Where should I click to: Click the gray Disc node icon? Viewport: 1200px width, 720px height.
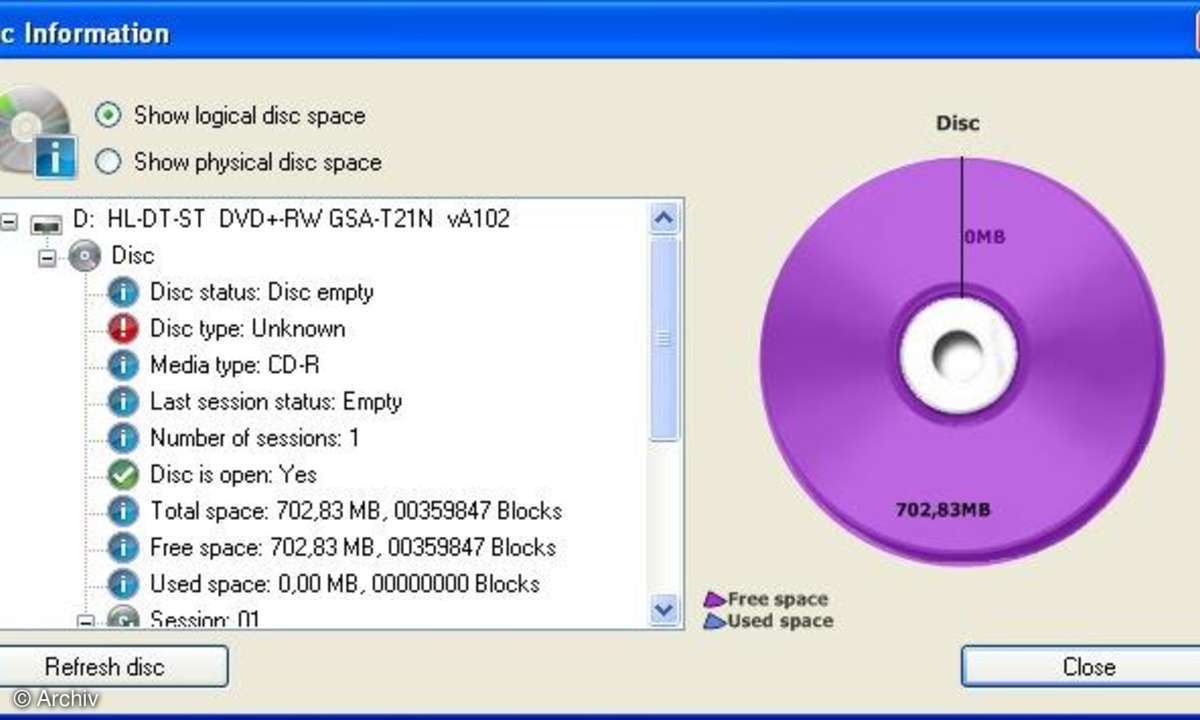tap(85, 257)
